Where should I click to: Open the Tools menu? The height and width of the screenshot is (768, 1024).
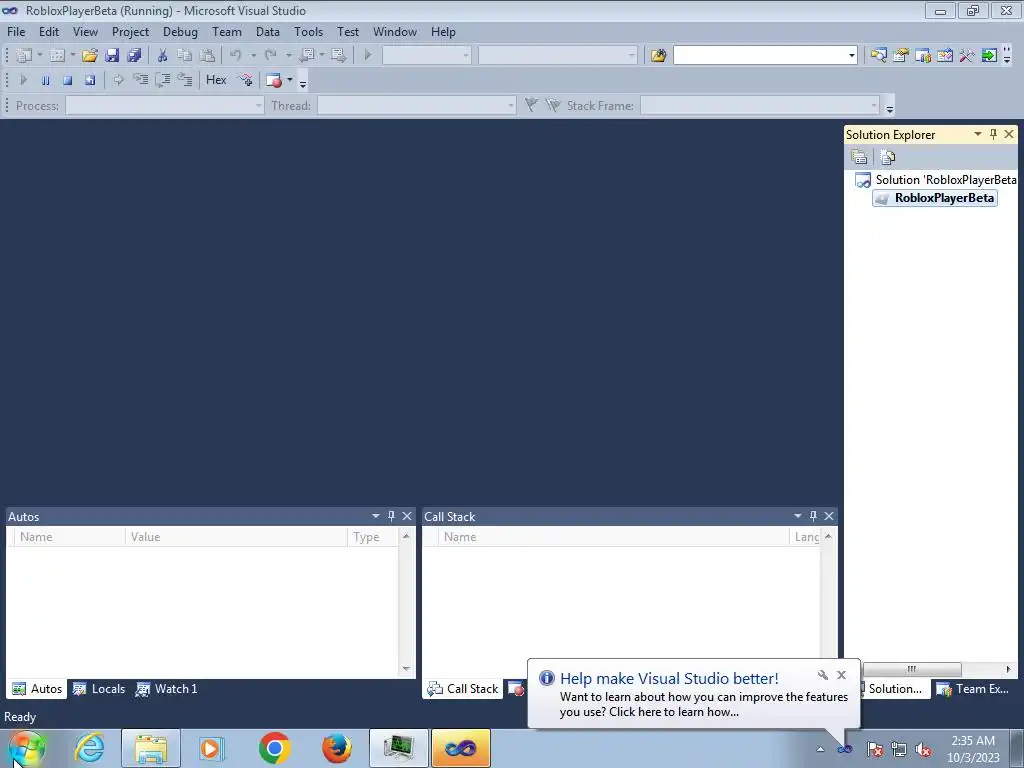click(x=308, y=31)
